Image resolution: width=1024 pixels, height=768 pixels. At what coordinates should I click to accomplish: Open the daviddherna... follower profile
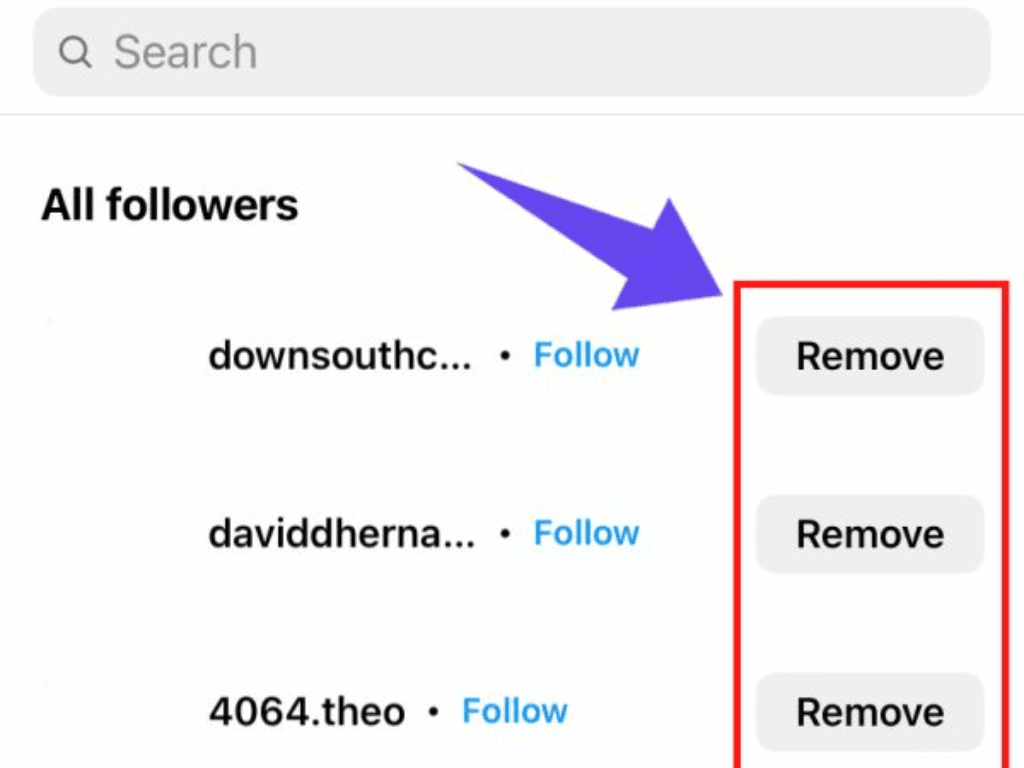point(341,534)
